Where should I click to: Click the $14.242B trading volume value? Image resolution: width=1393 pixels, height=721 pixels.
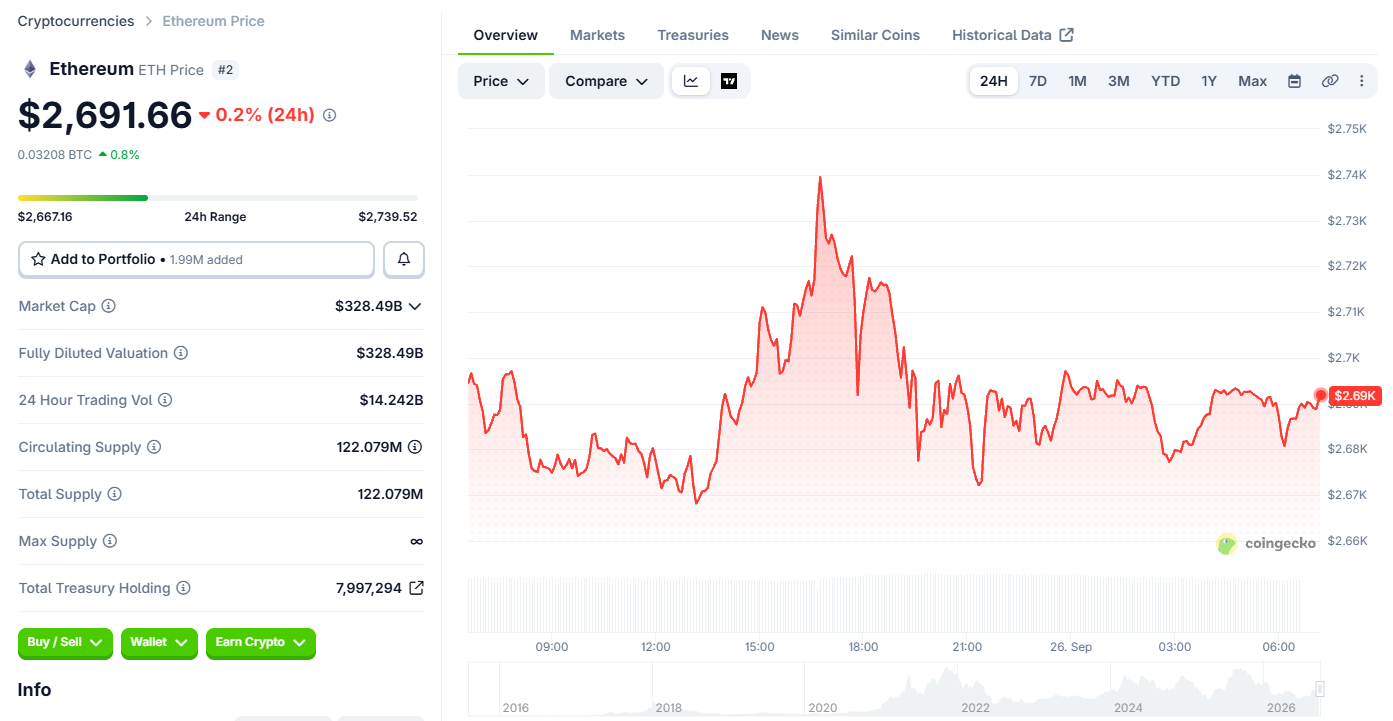(x=392, y=400)
